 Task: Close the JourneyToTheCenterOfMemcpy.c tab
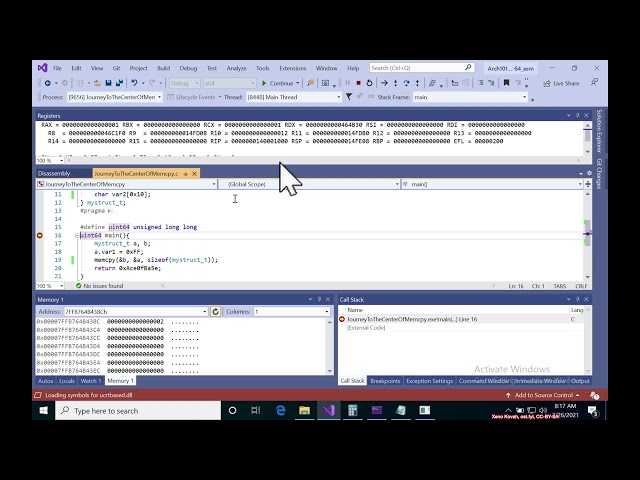click(195, 174)
